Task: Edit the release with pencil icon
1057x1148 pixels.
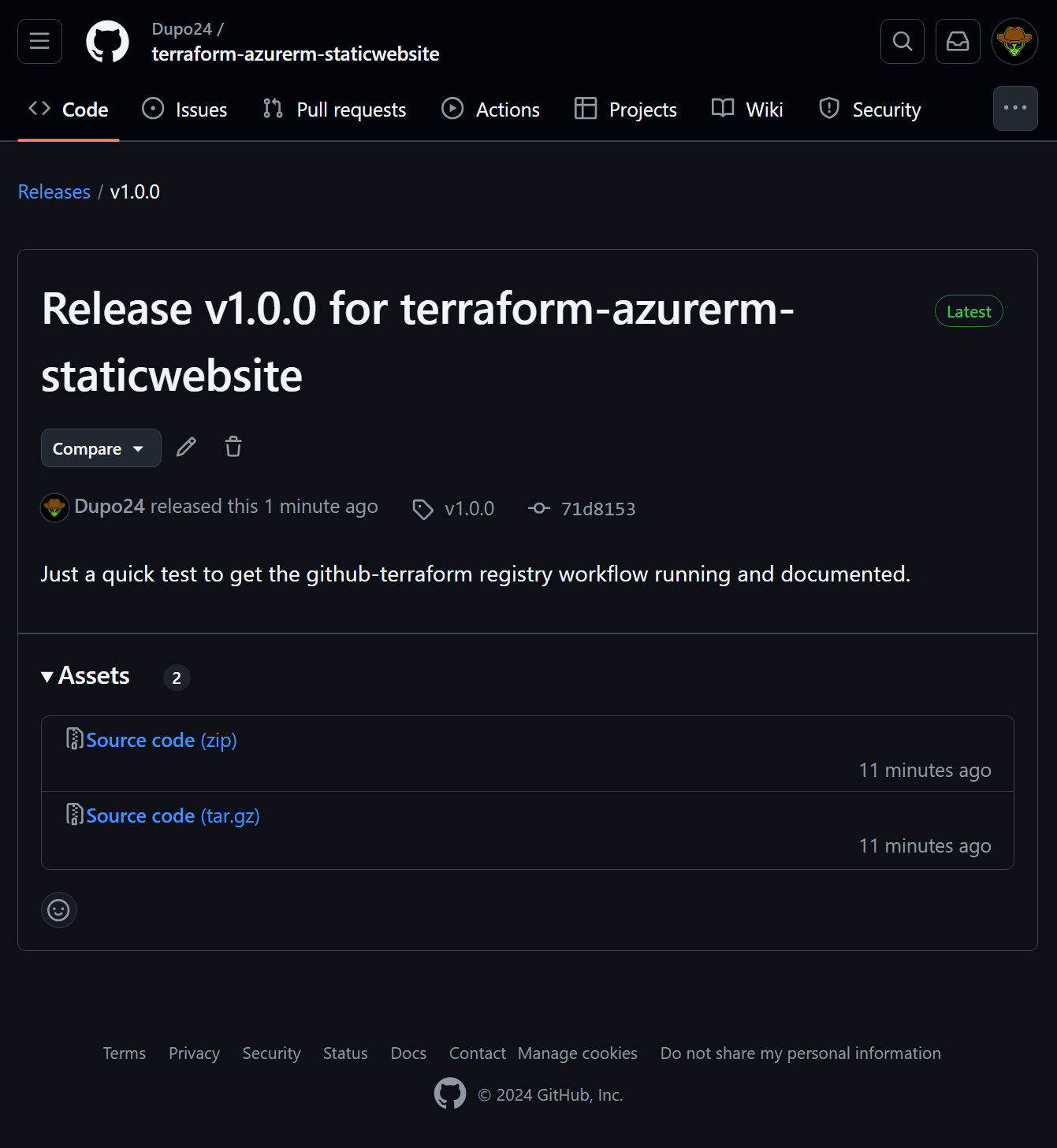Action: click(186, 448)
